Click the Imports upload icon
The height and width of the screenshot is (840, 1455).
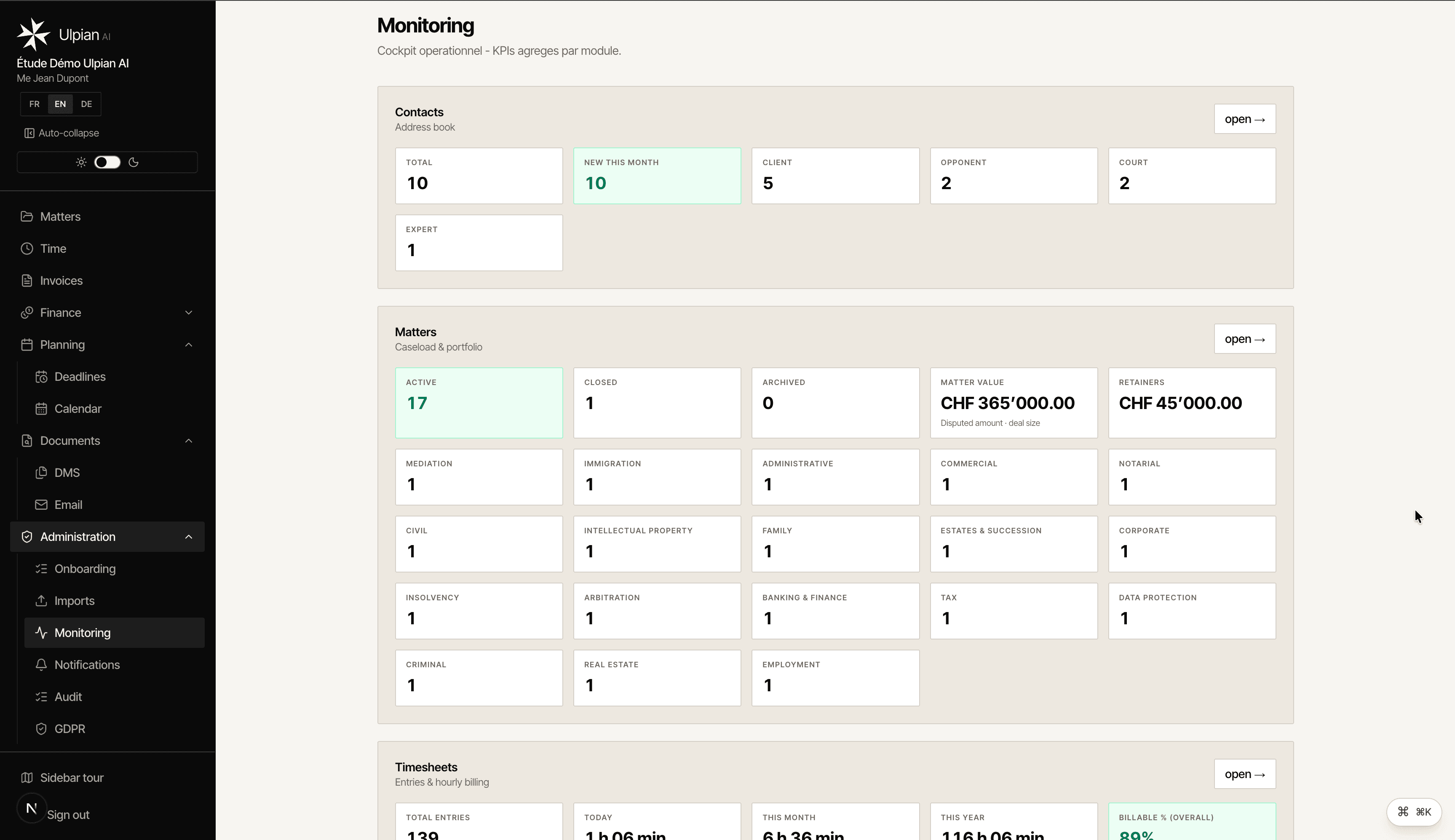41,601
